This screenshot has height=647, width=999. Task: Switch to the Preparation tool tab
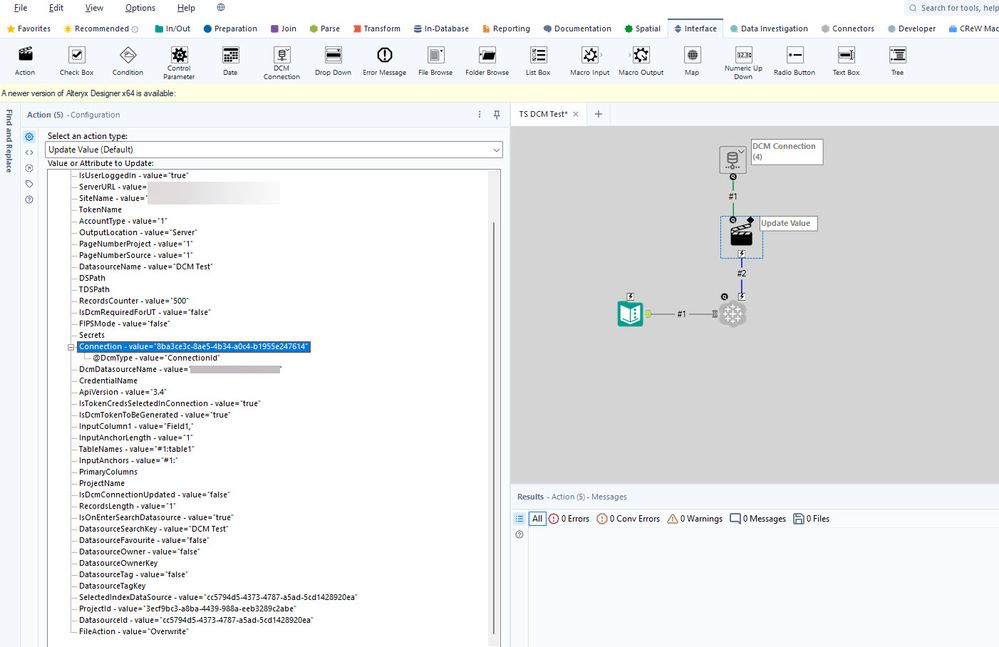point(231,29)
